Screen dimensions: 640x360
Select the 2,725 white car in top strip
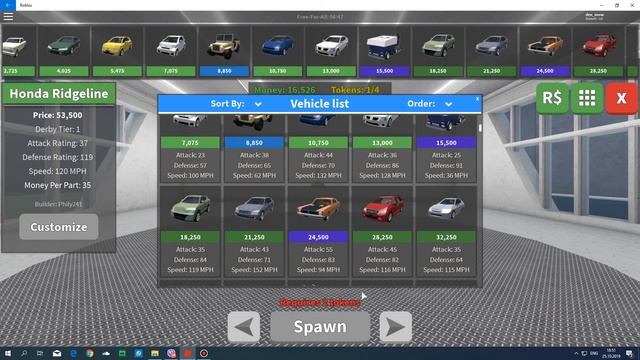click(18, 51)
